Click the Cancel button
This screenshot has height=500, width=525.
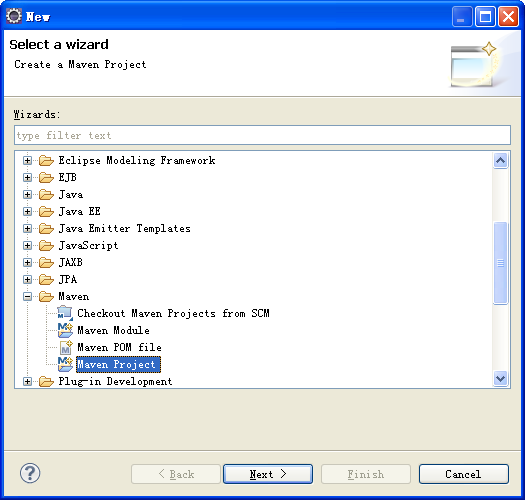(464, 474)
